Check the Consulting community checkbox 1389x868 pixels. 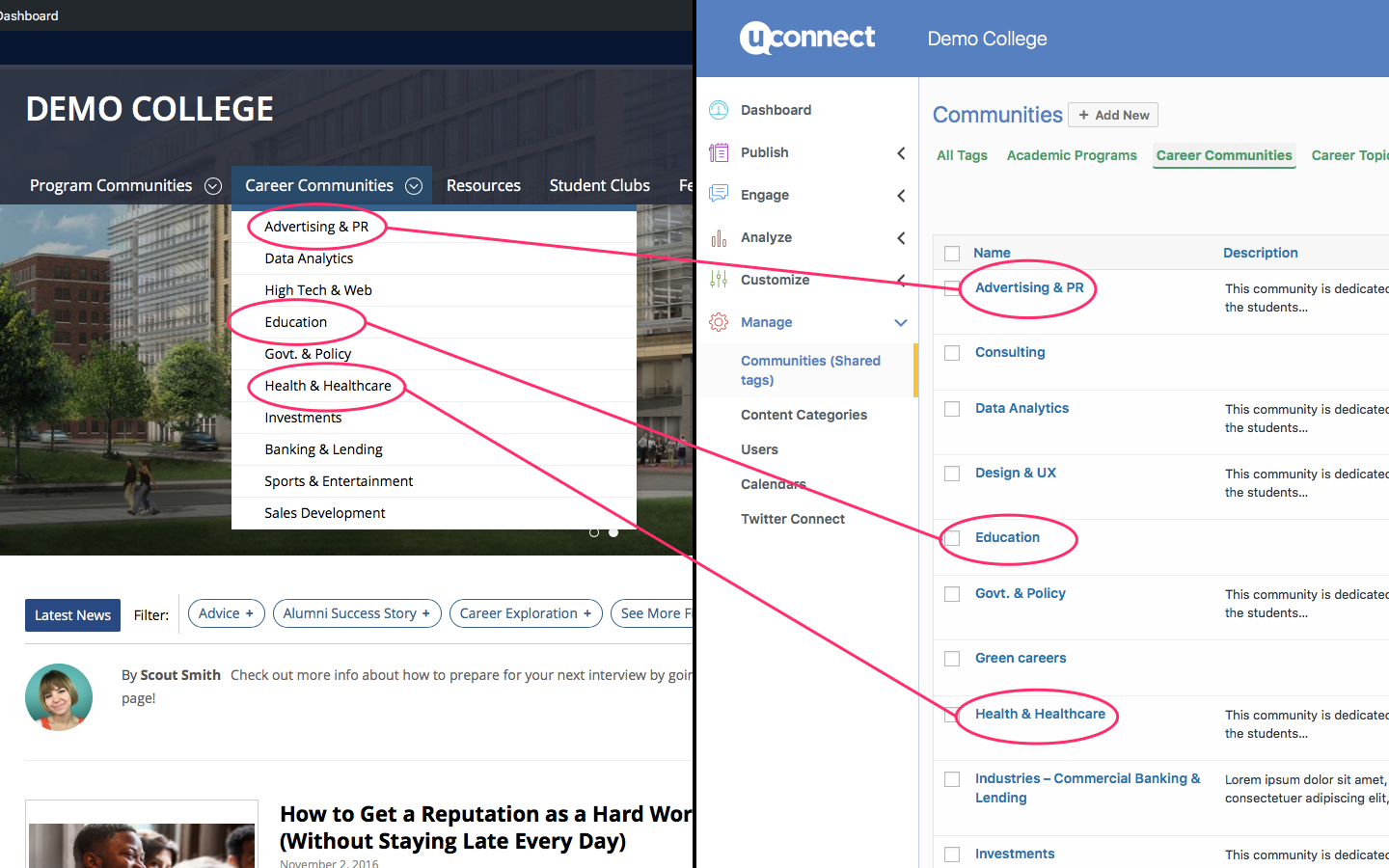(952, 353)
